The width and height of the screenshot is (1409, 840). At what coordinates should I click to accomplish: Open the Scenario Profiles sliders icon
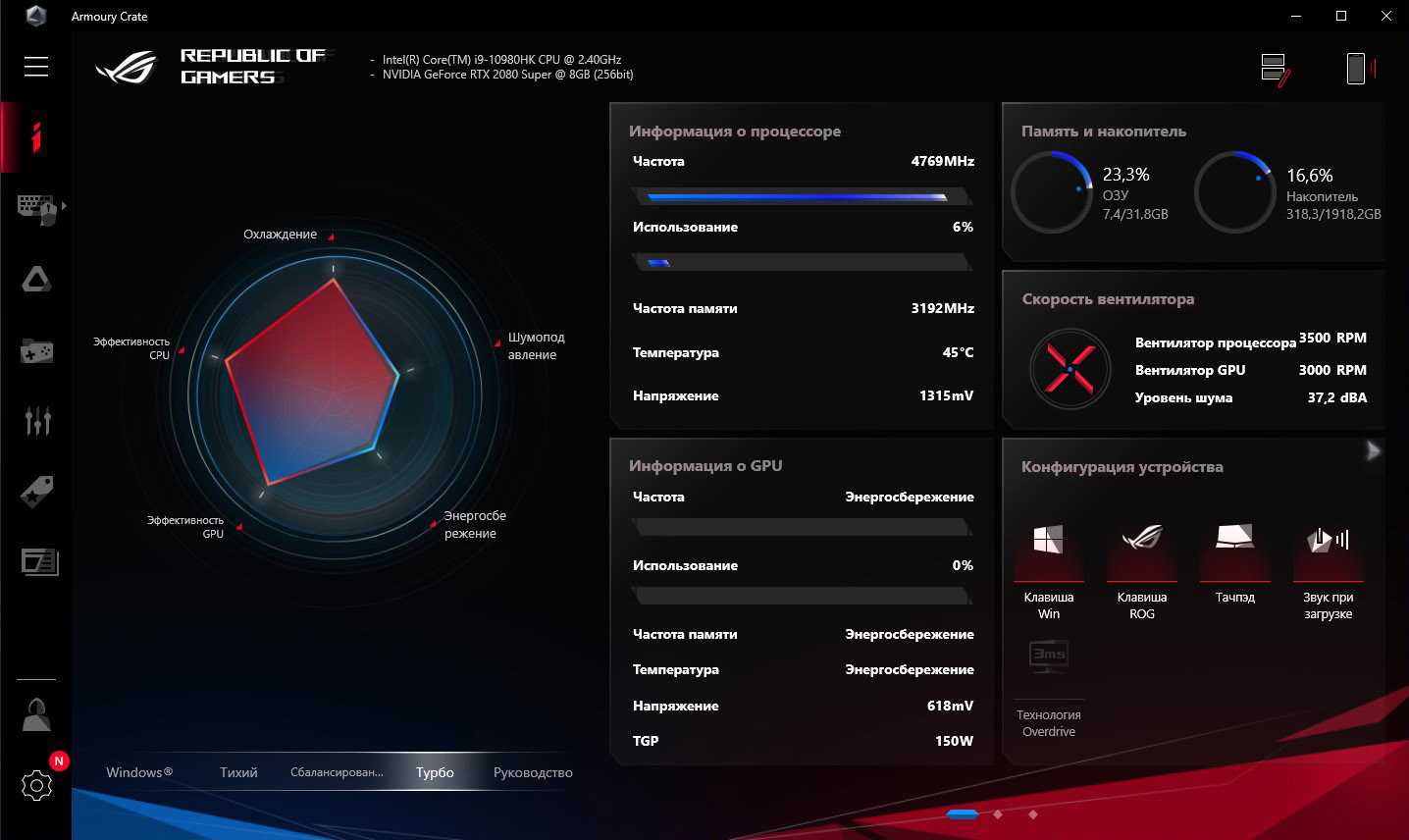[37, 420]
